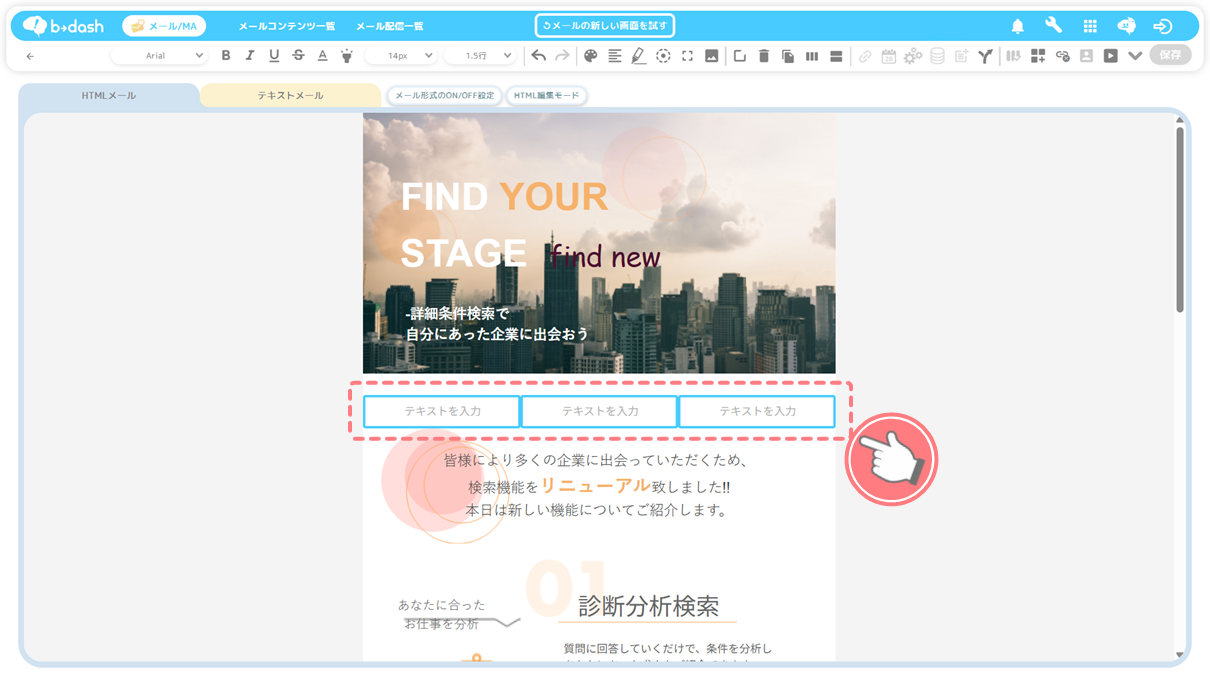Open the color palette icon
Screen dimensions: 1210x680
pos(591,56)
